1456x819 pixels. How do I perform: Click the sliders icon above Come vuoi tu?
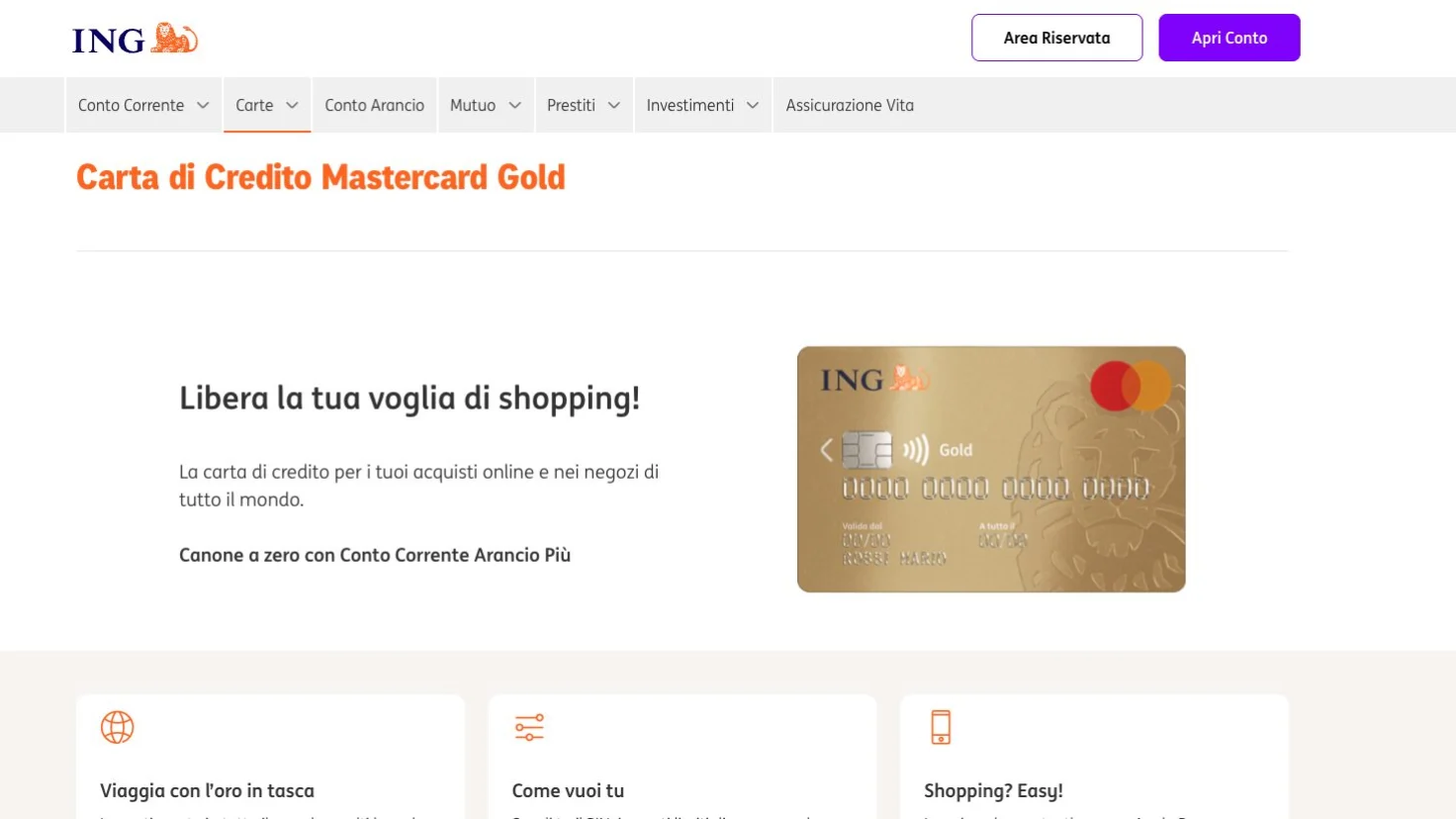coord(529,726)
